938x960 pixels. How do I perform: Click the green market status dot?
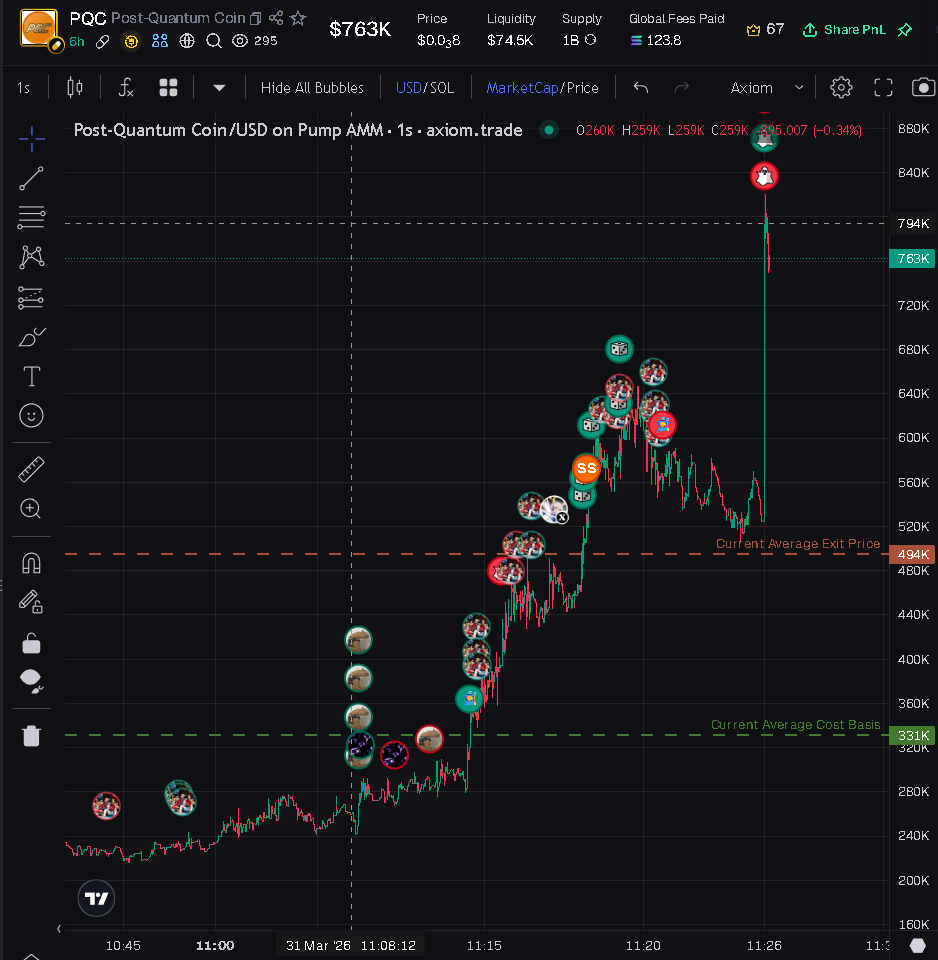549,130
